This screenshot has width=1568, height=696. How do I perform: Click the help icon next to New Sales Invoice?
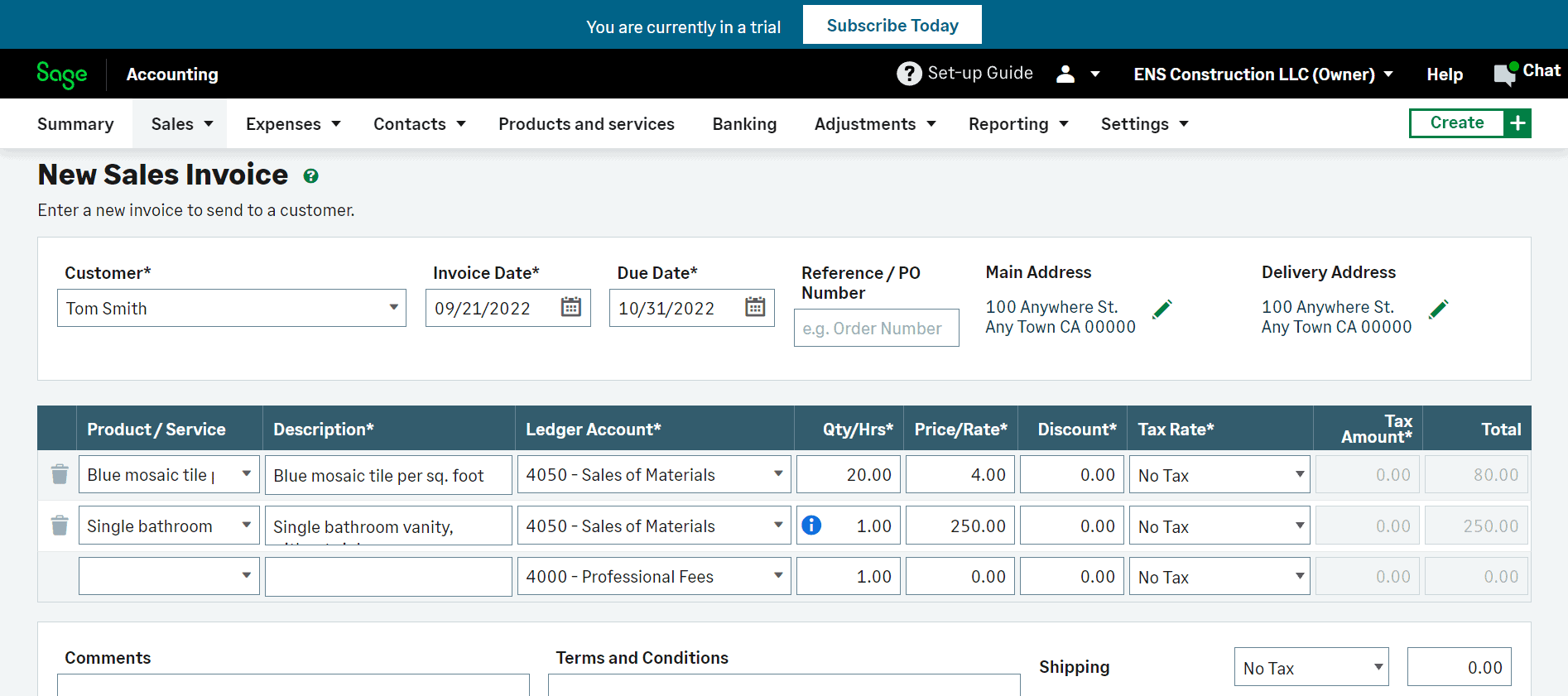(310, 176)
